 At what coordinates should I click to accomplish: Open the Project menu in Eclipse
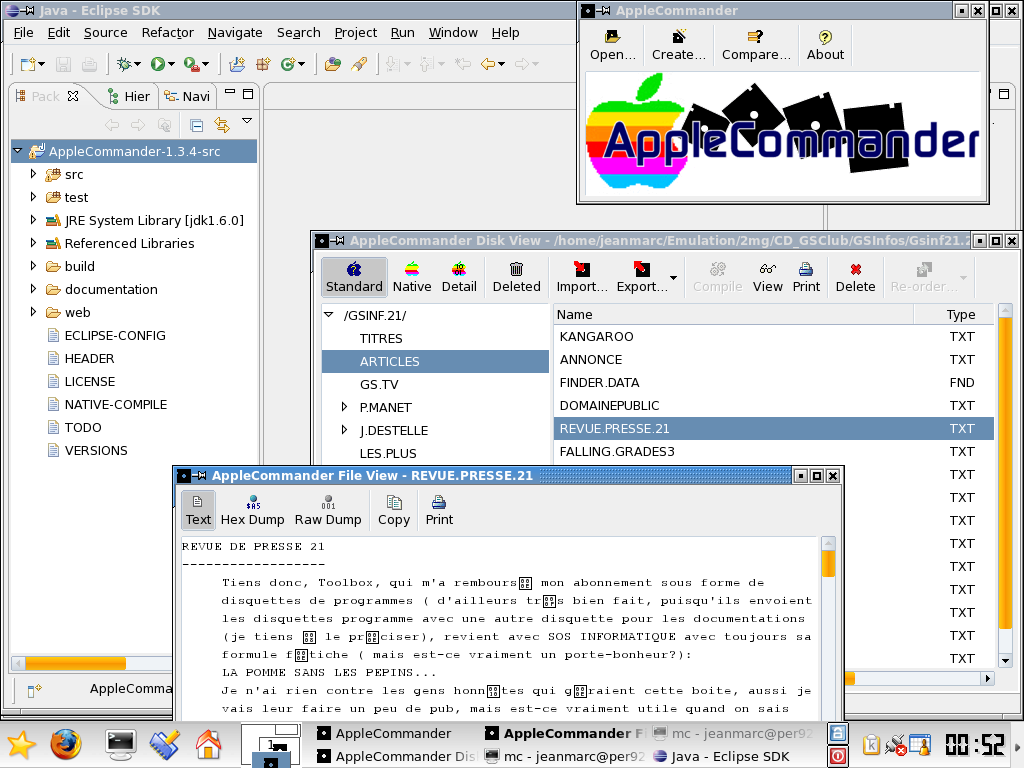tap(356, 33)
